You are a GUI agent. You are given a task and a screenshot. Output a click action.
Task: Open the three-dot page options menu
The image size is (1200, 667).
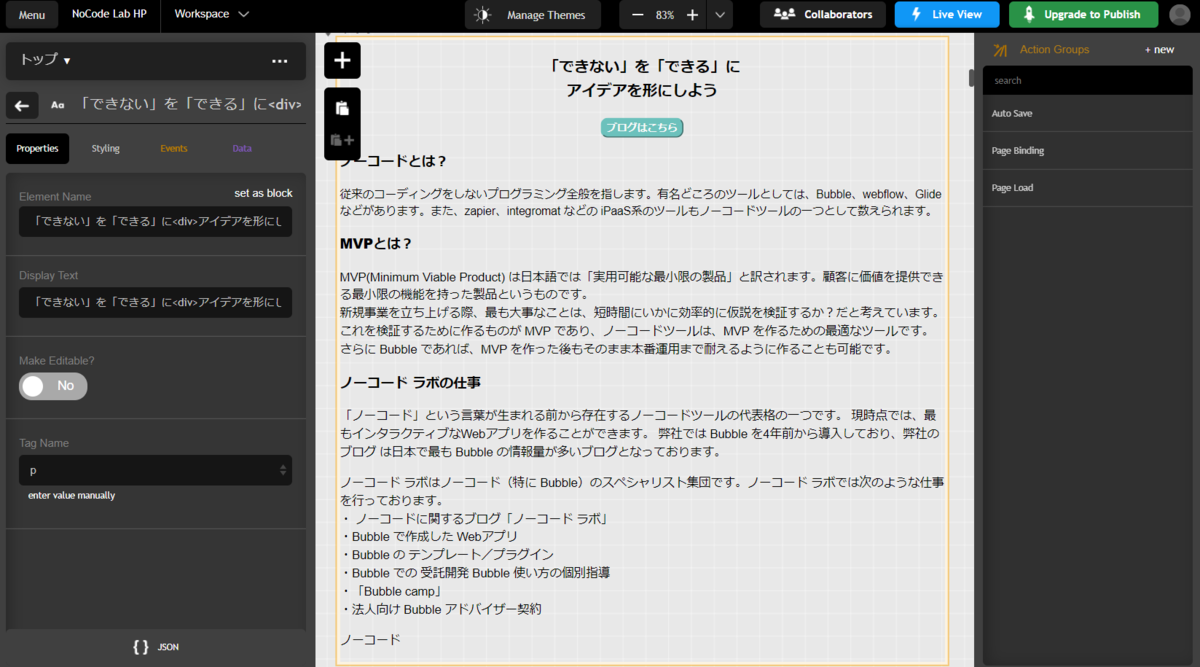(280, 61)
